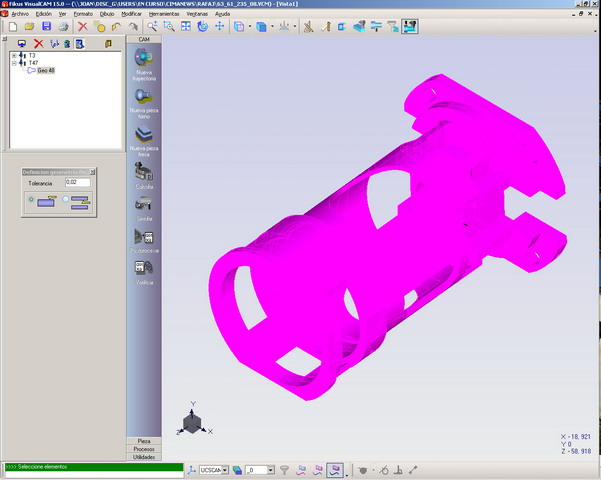The width and height of the screenshot is (601, 480).
Task: Click the Tolerancia input field
Action: point(77,183)
